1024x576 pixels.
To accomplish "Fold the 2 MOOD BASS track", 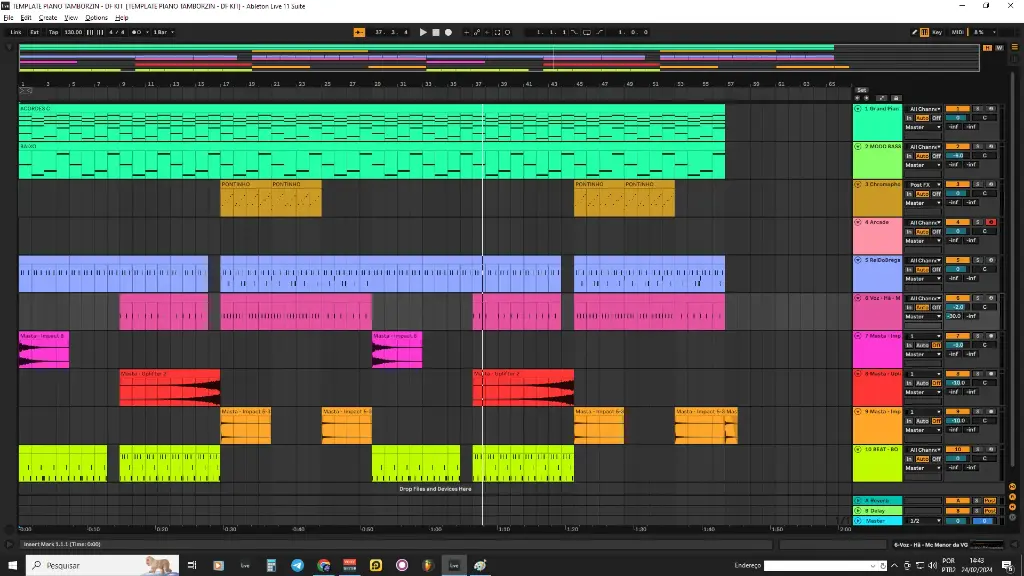I will coord(857,147).
